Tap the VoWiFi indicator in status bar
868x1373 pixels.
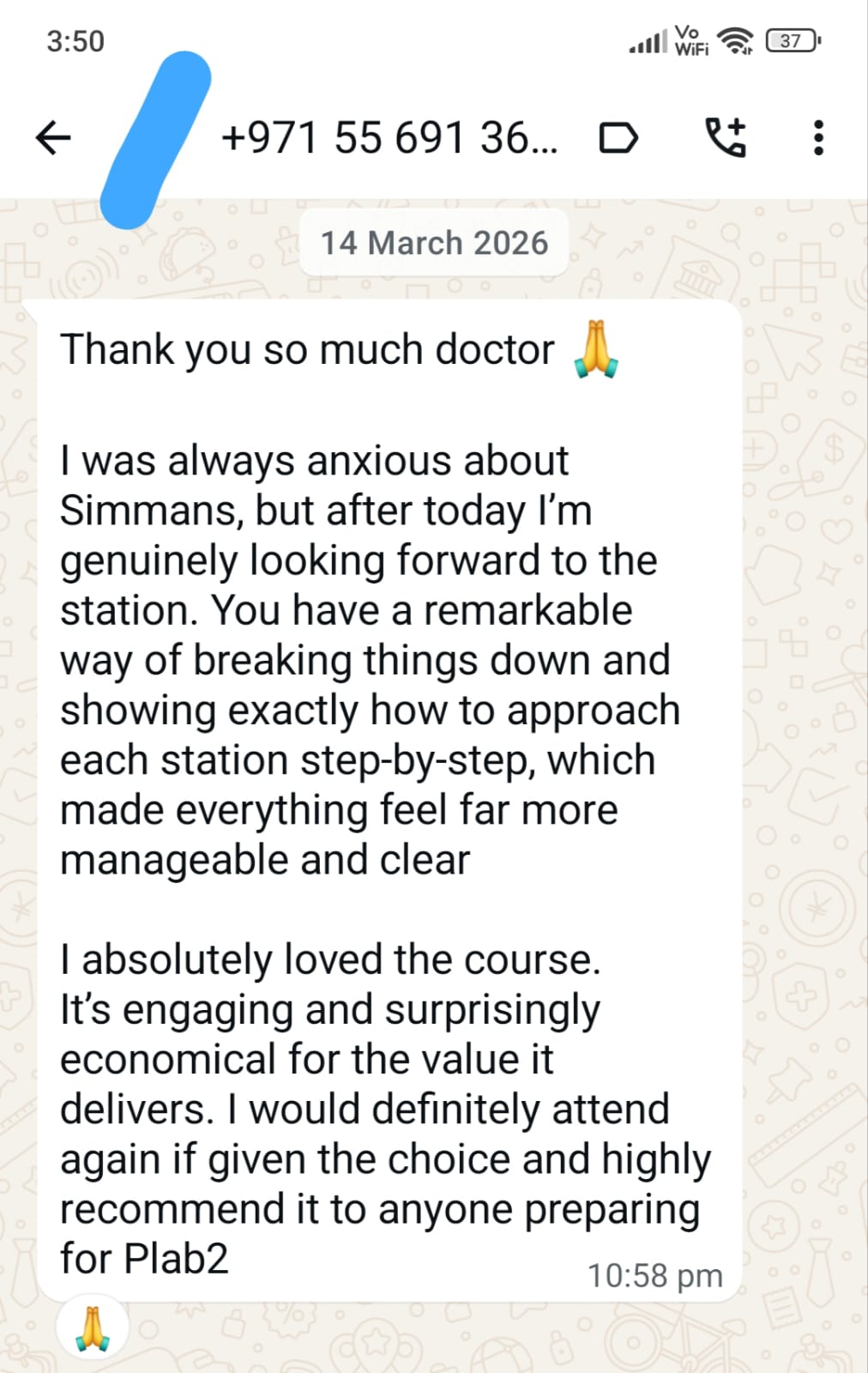coord(690,40)
